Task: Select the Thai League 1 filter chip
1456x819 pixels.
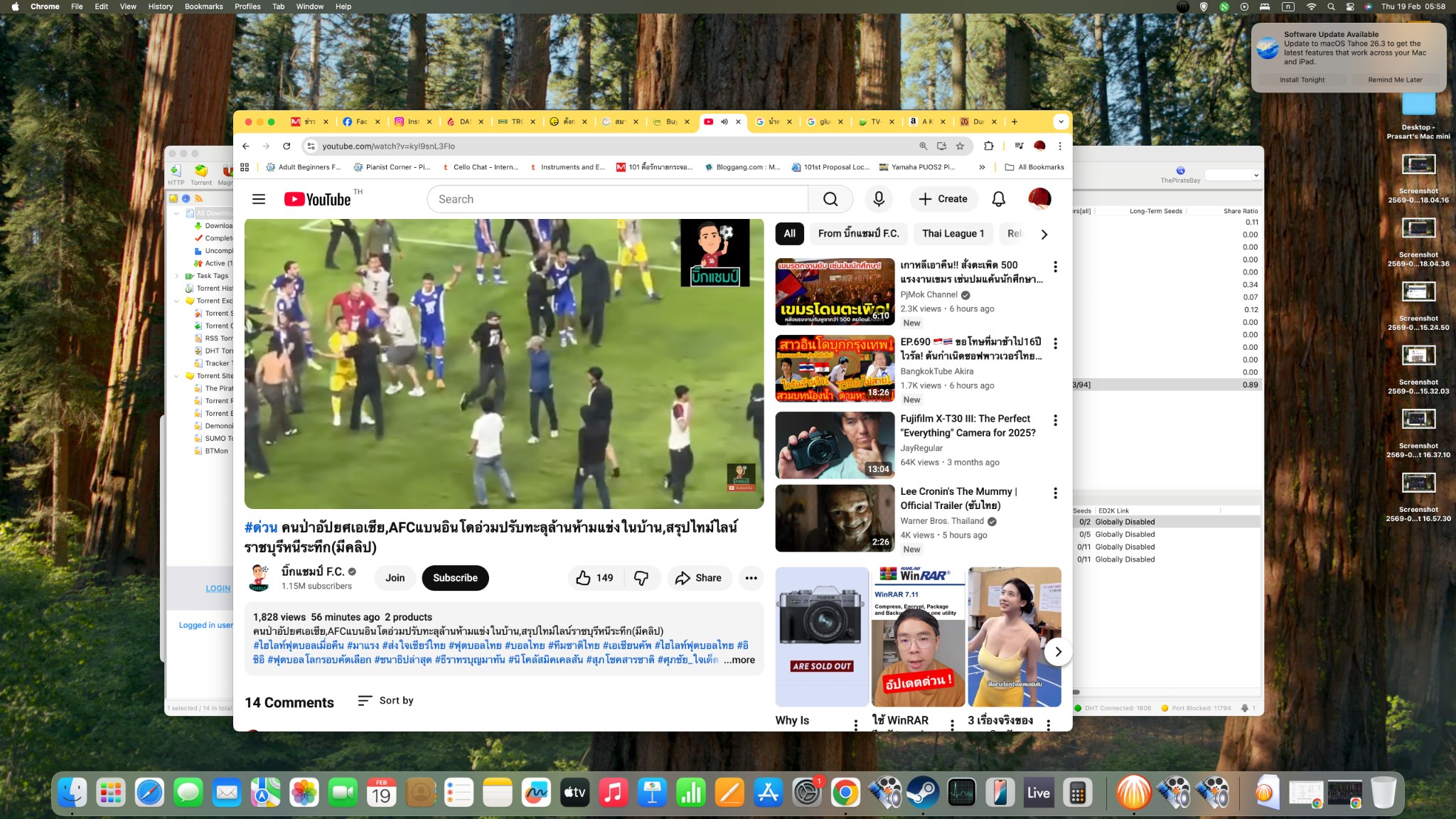Action: tap(953, 233)
